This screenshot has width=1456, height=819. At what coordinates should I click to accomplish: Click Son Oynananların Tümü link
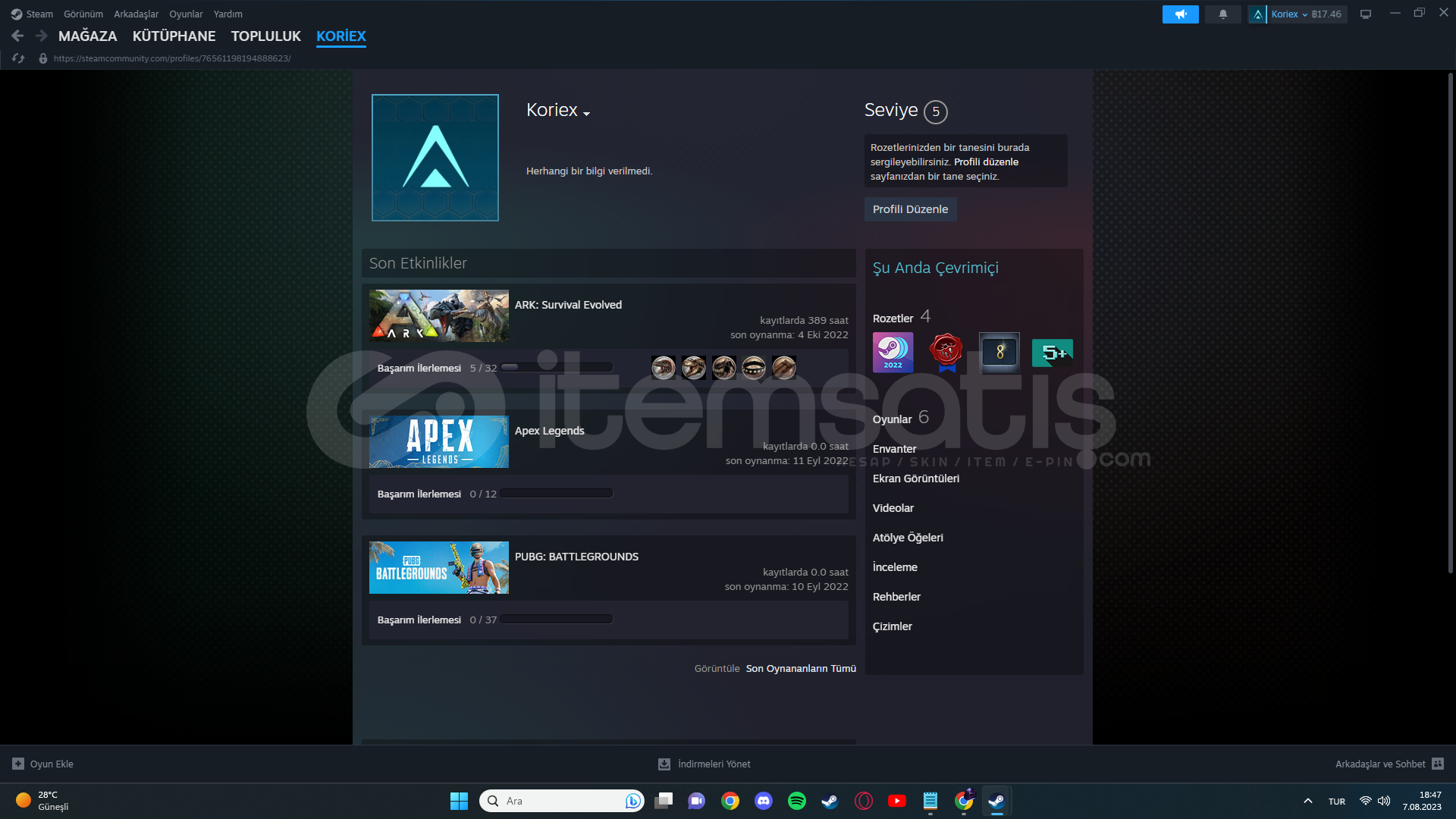point(801,668)
